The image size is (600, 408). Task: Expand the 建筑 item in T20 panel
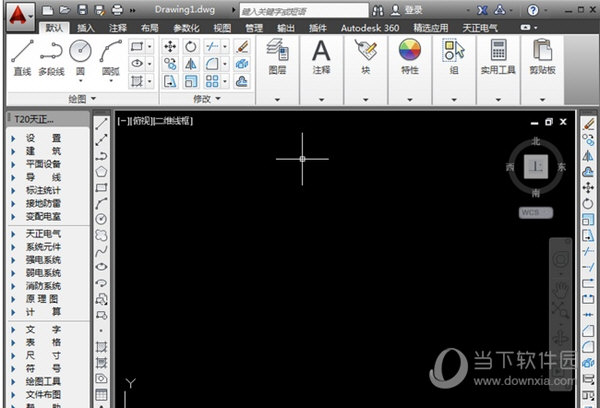coord(43,151)
